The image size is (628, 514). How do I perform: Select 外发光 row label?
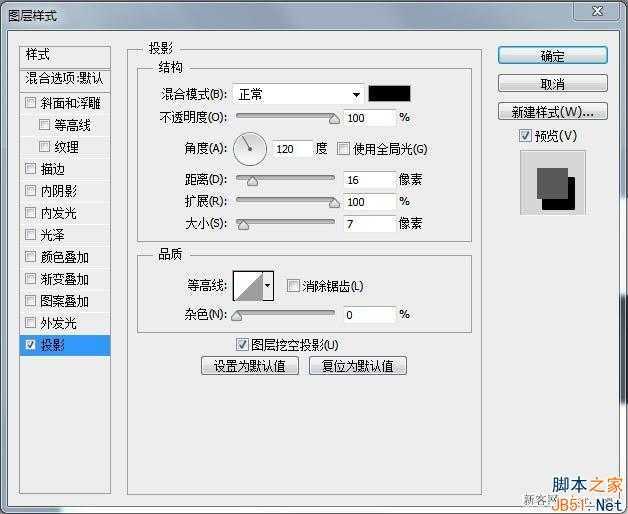[x=58, y=323]
